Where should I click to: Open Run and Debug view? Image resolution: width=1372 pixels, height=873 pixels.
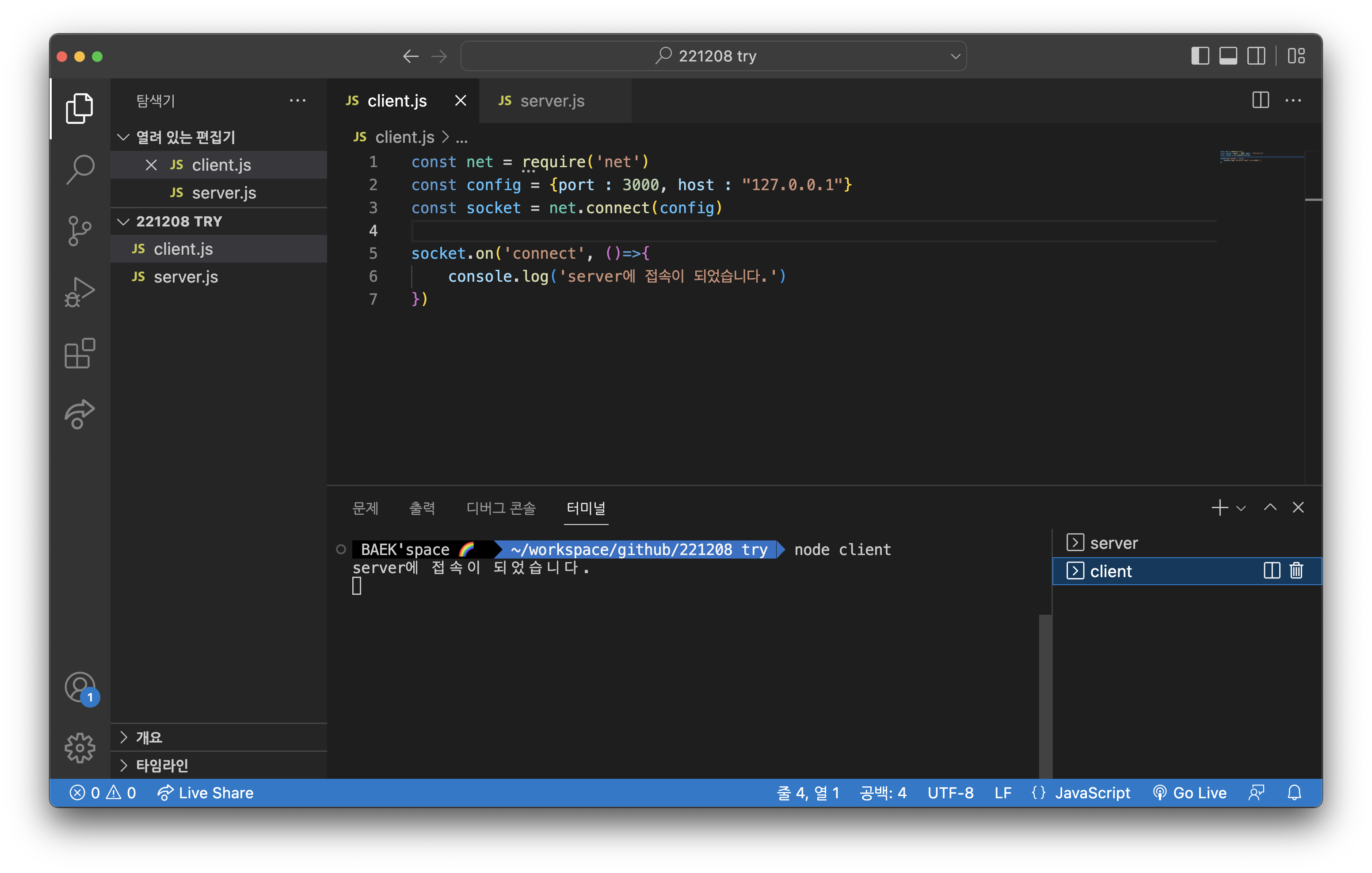click(80, 291)
